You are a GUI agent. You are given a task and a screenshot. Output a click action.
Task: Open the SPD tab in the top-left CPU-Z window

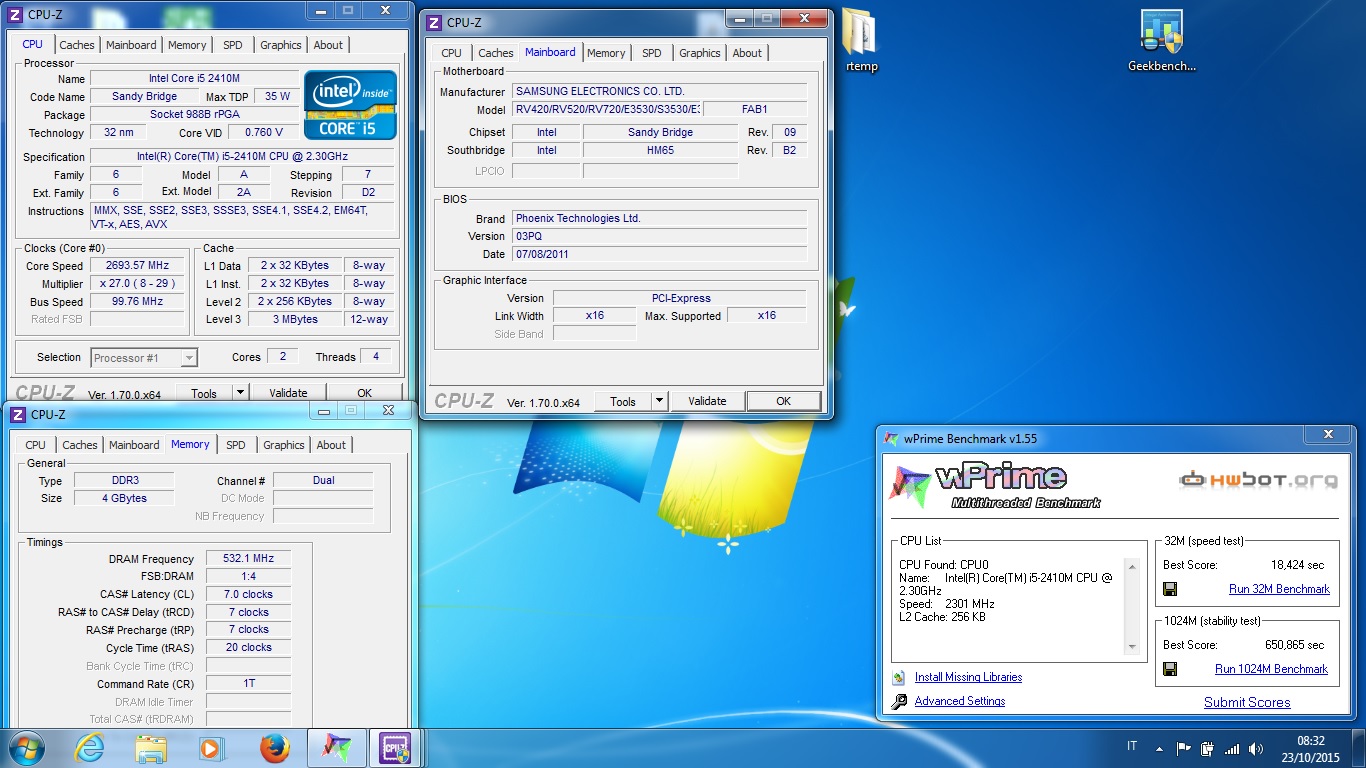tap(232, 45)
